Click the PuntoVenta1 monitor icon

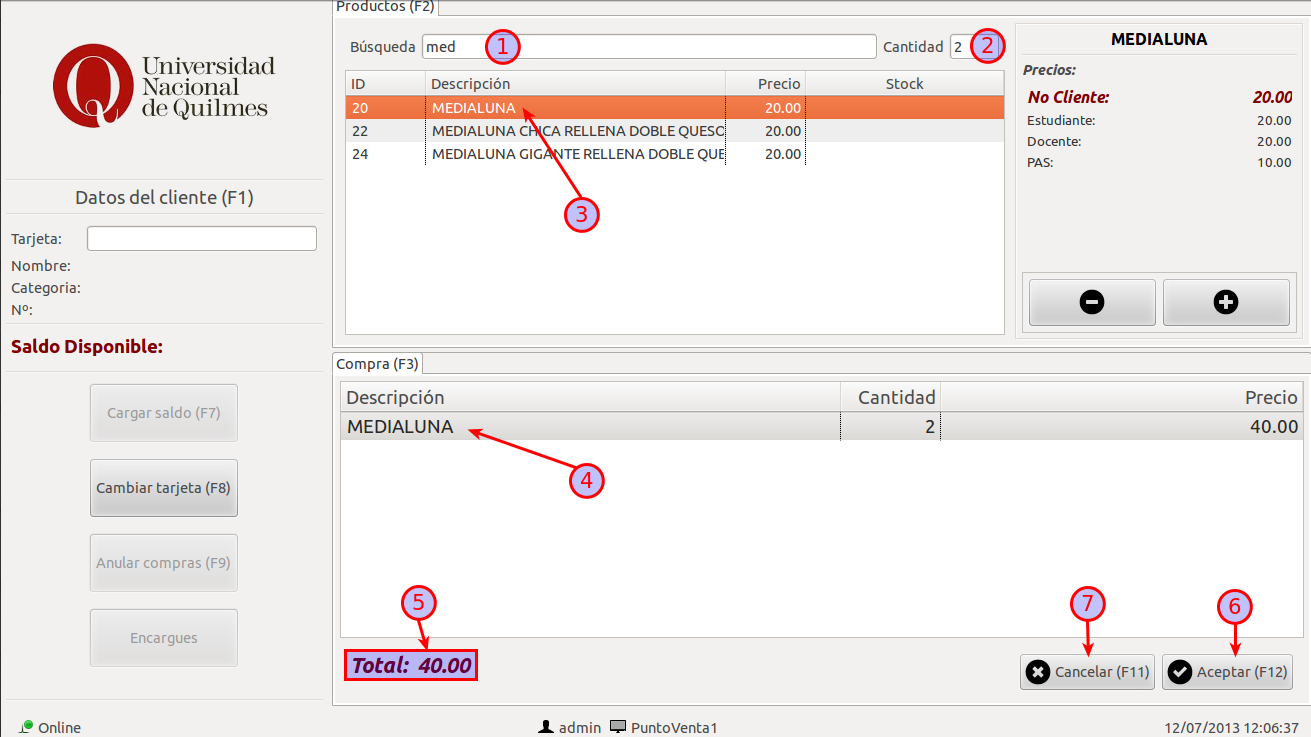coord(618,727)
